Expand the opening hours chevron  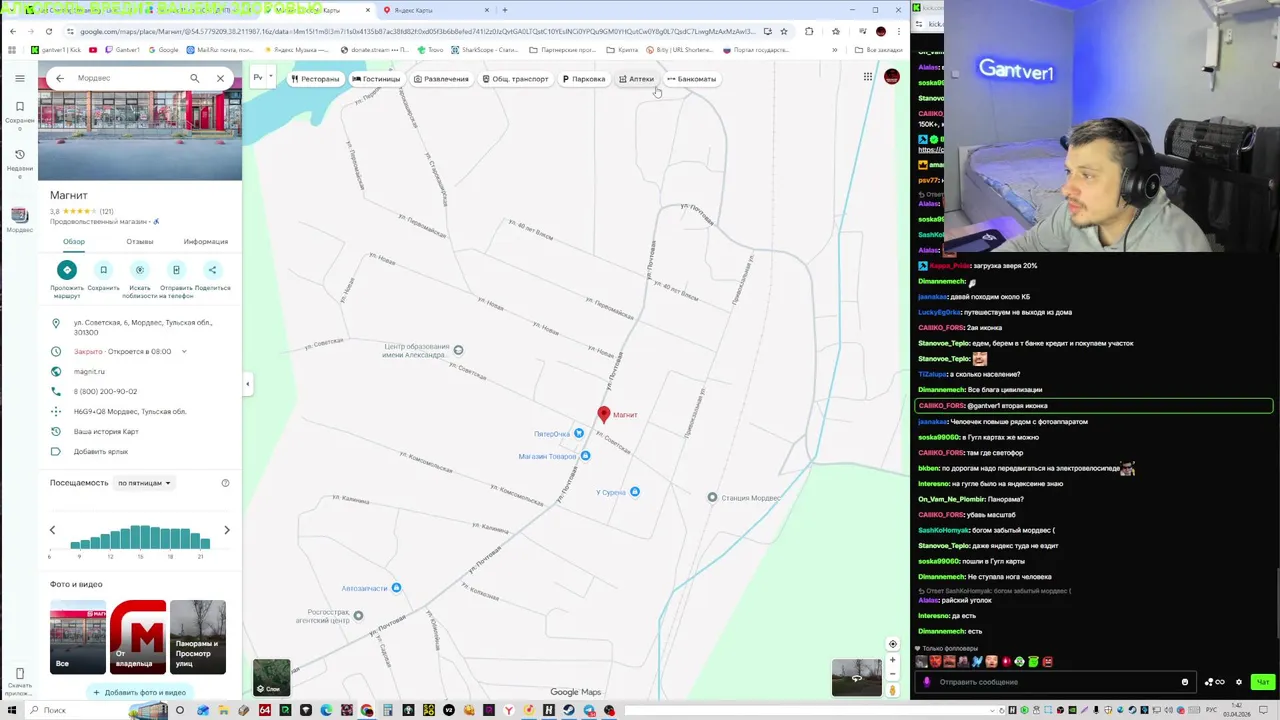184,352
